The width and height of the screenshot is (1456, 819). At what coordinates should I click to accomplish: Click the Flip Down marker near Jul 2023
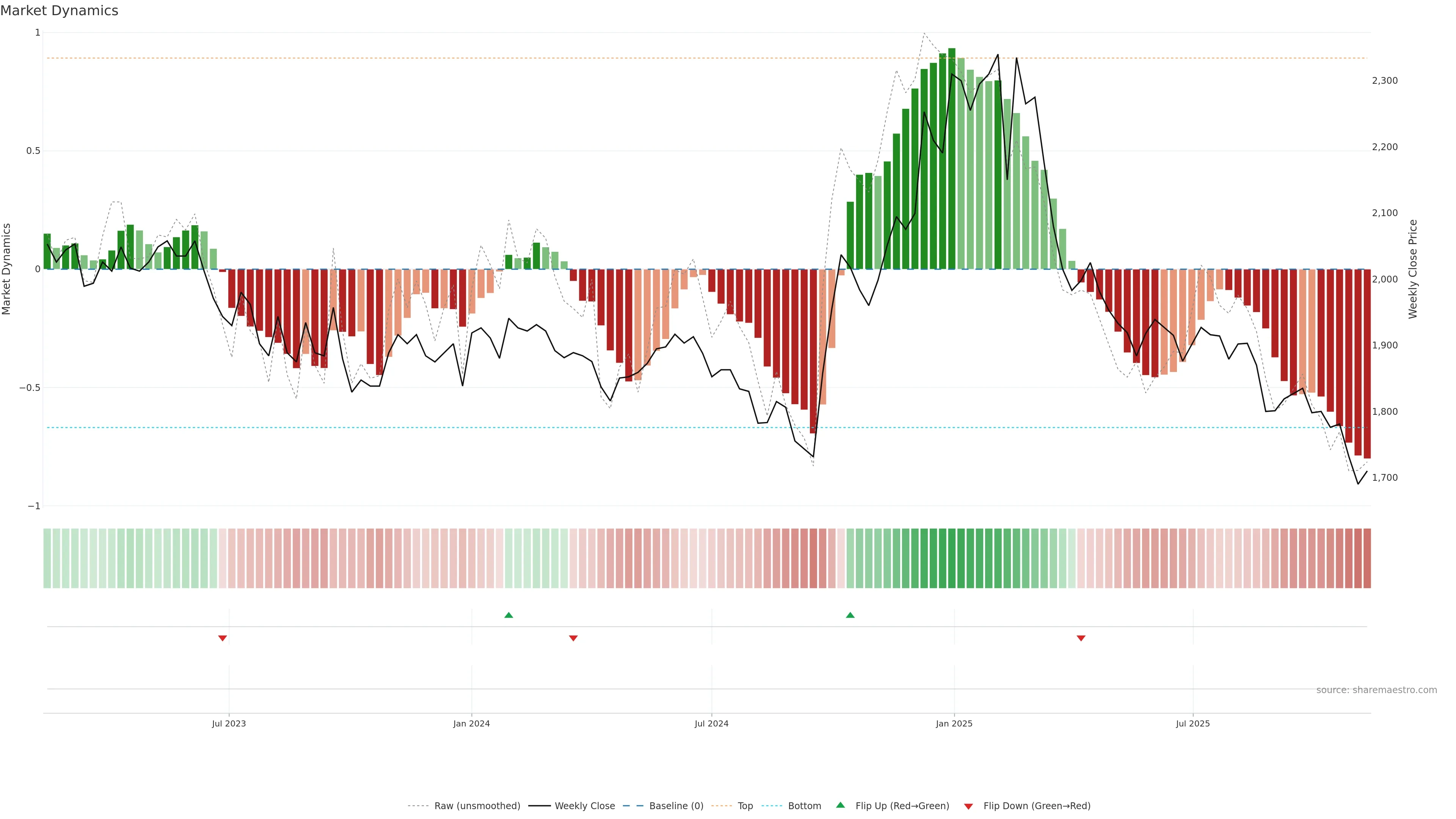223,638
